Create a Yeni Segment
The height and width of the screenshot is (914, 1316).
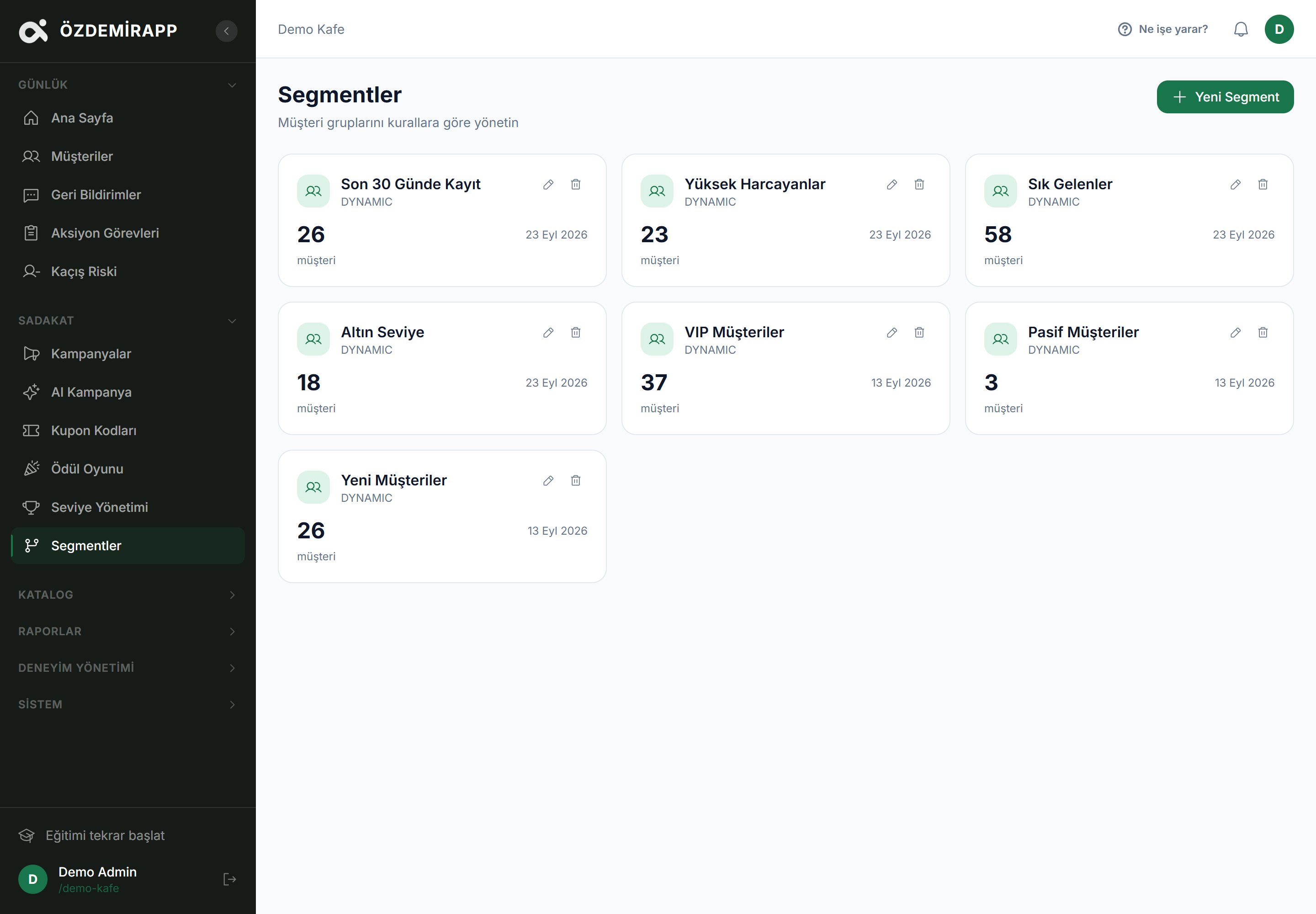1225,97
